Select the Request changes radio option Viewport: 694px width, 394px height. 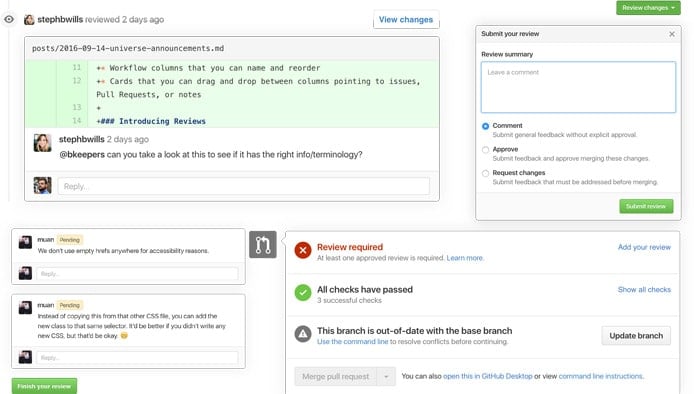[x=485, y=173]
